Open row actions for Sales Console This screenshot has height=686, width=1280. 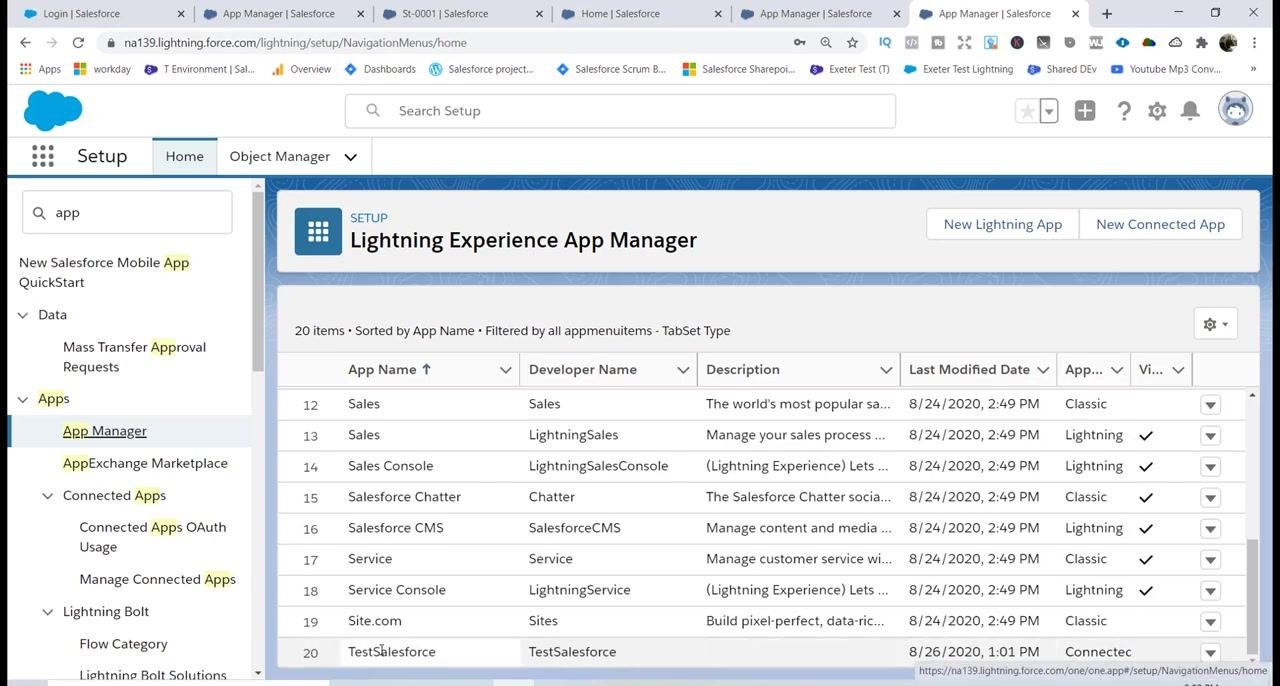[x=1210, y=467]
